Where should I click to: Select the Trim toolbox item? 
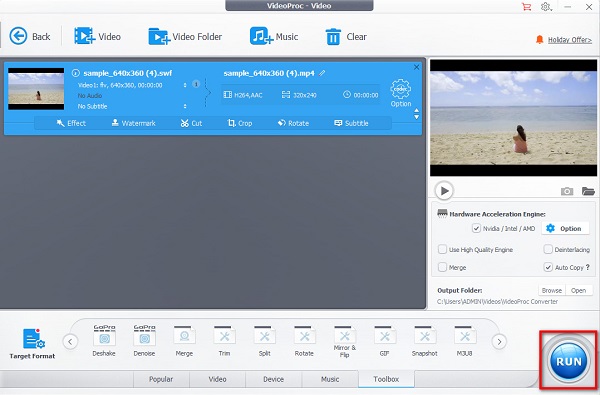pyautogui.click(x=225, y=341)
